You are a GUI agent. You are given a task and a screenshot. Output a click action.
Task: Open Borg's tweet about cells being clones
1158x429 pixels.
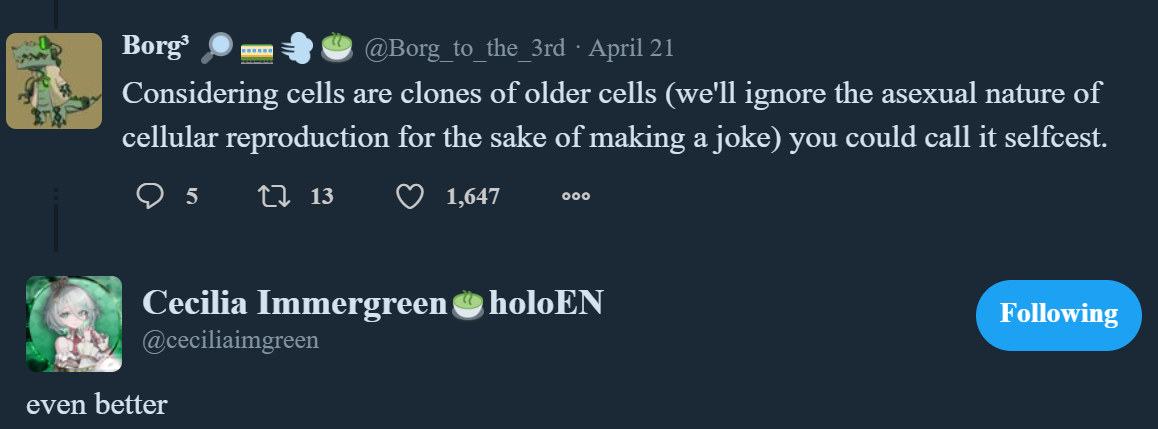click(614, 117)
